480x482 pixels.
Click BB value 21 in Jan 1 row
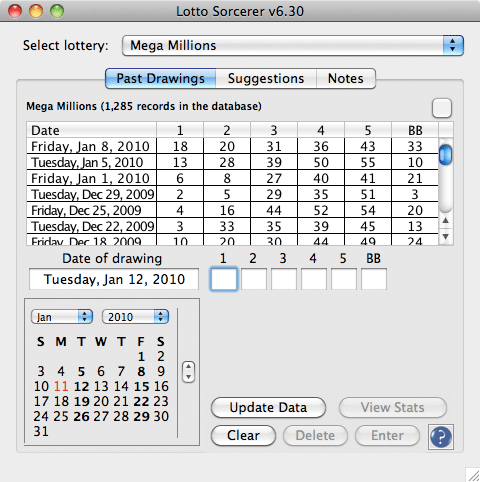click(x=415, y=178)
